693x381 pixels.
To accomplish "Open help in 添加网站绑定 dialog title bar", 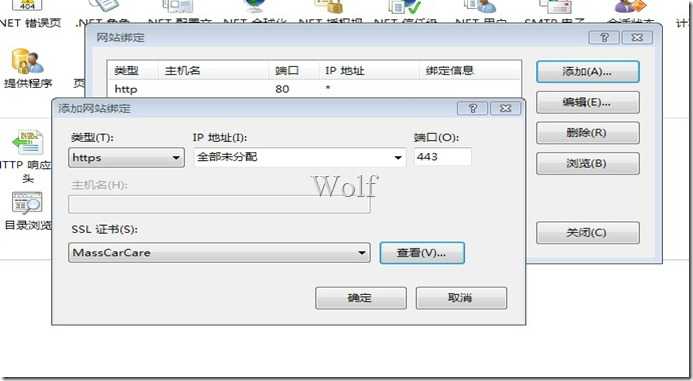I will click(472, 108).
